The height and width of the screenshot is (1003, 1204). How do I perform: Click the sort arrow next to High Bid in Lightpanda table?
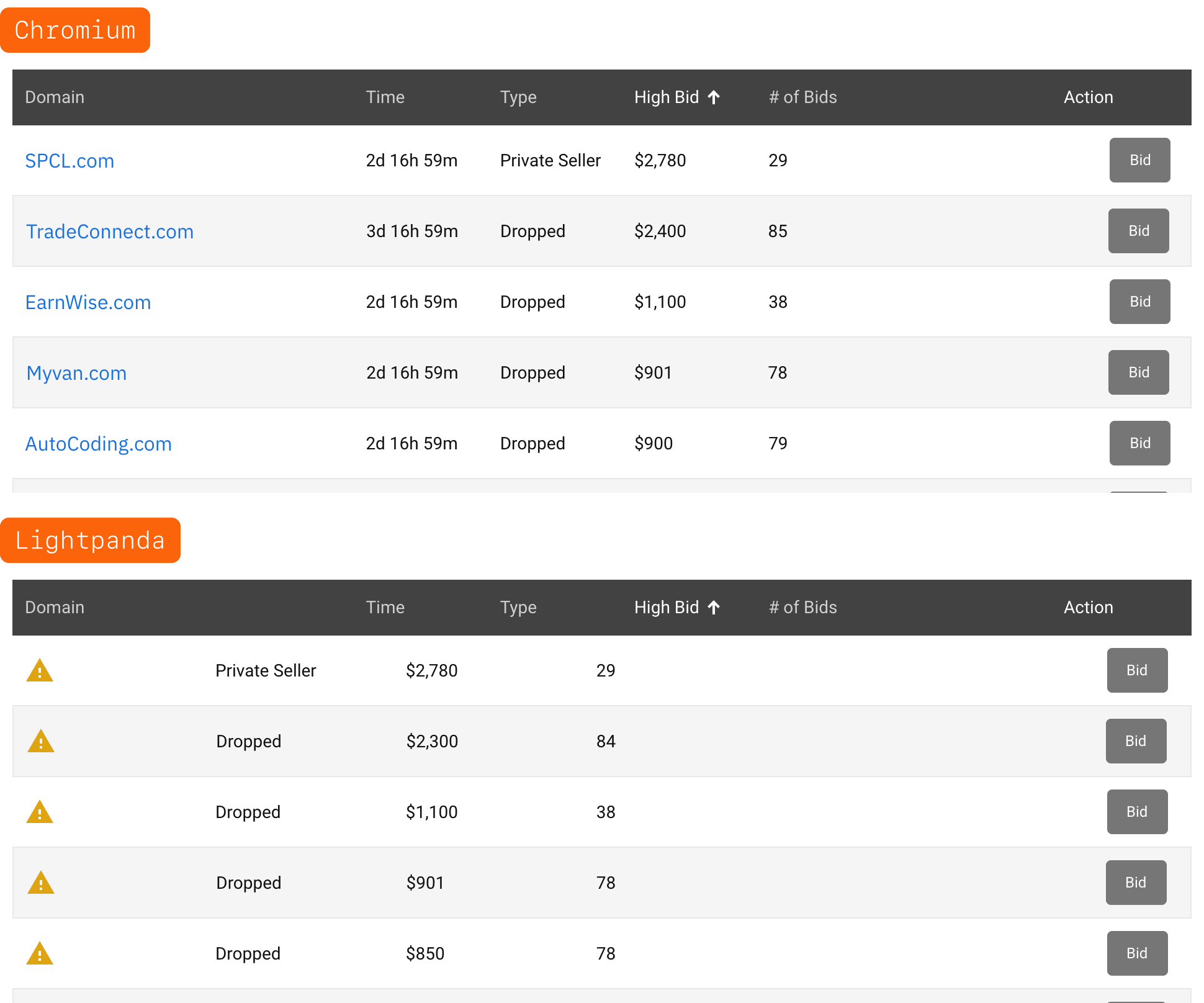coord(714,607)
